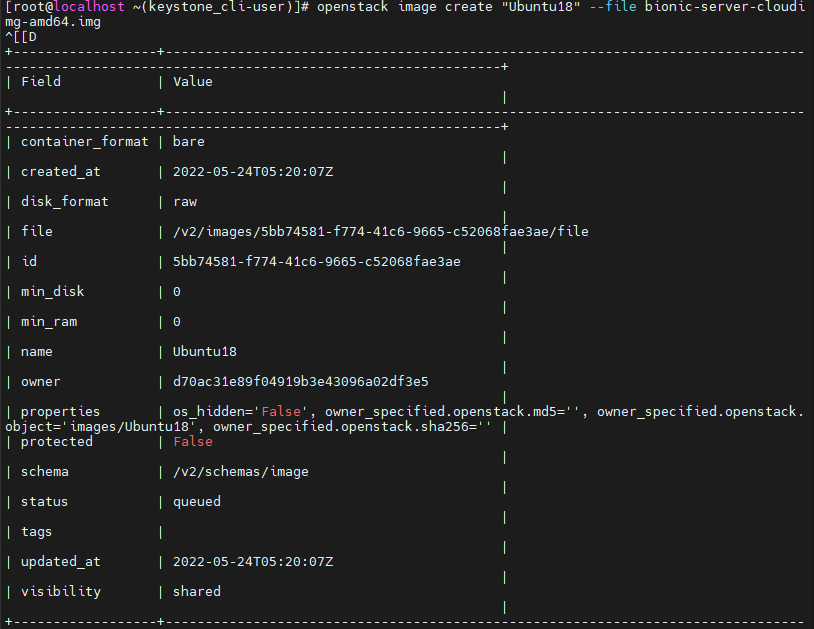
Task: Select the 'owner' field name
Action: pos(40,382)
